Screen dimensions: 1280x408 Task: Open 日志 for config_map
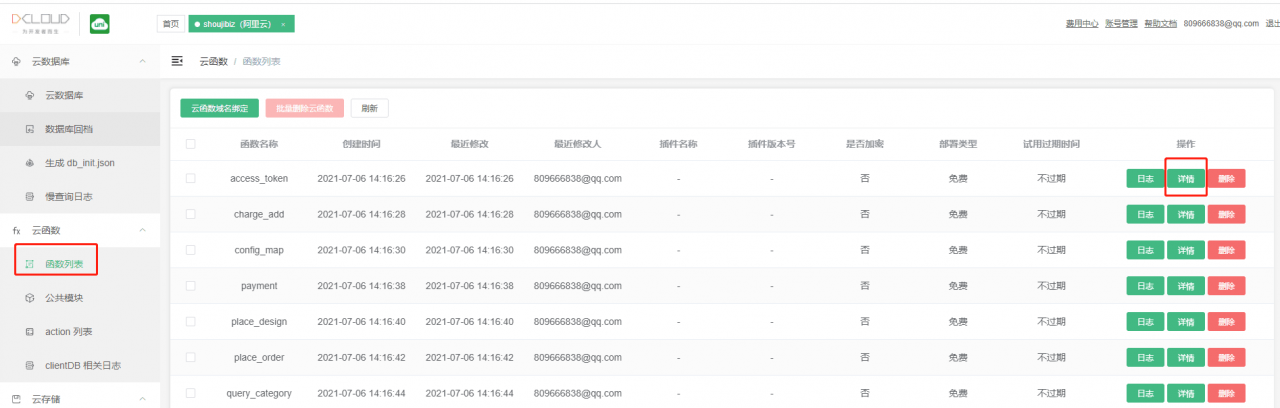[1145, 250]
